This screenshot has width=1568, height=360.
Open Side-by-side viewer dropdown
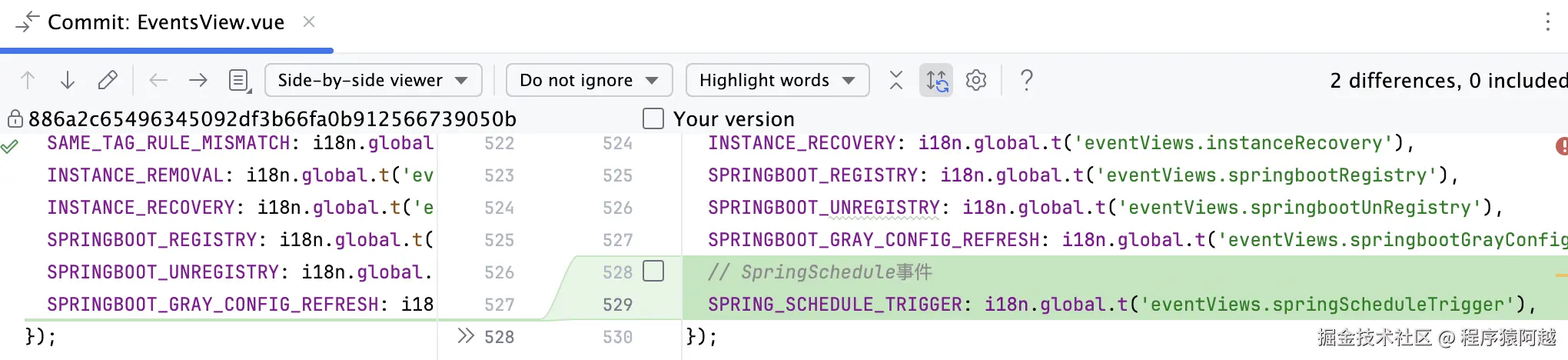coord(373,80)
